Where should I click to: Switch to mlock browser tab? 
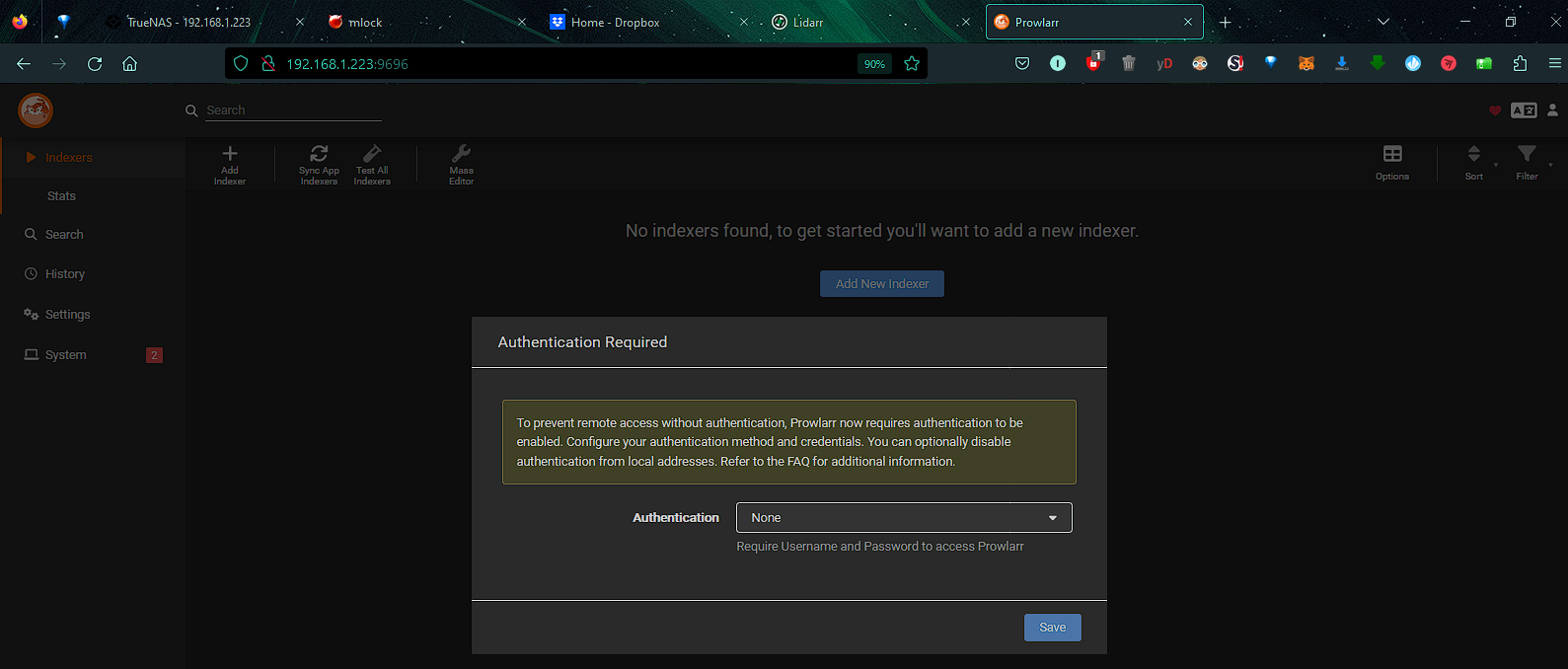(x=426, y=22)
